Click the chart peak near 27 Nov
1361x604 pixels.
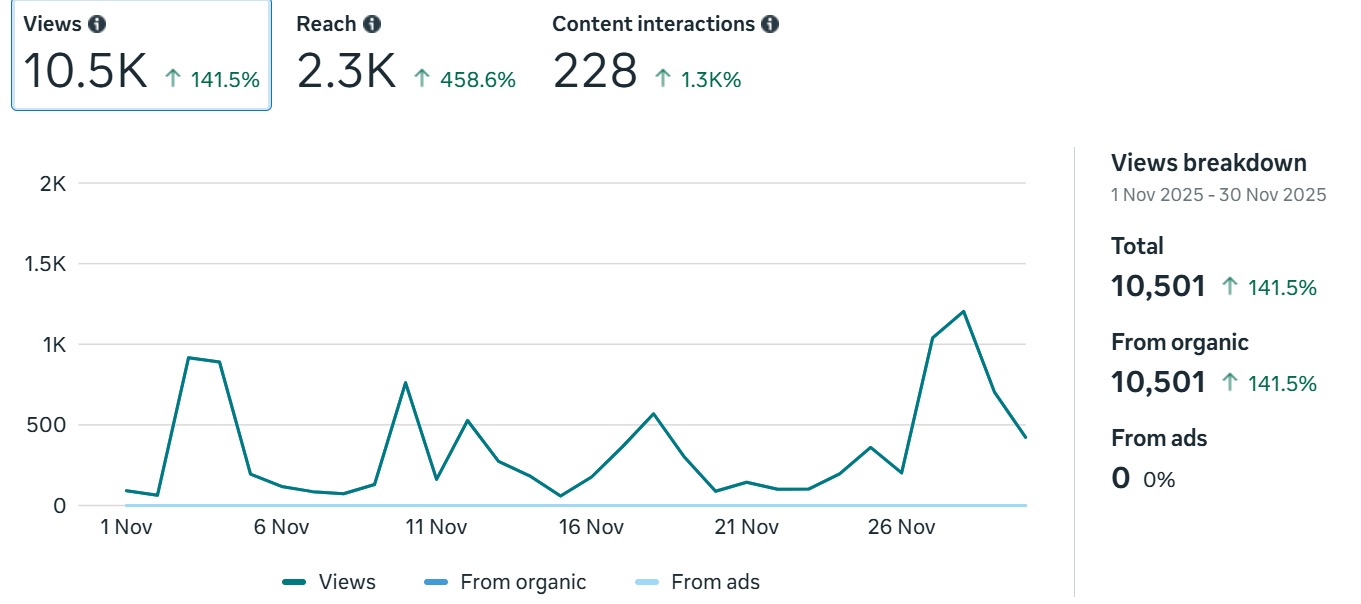pos(964,311)
